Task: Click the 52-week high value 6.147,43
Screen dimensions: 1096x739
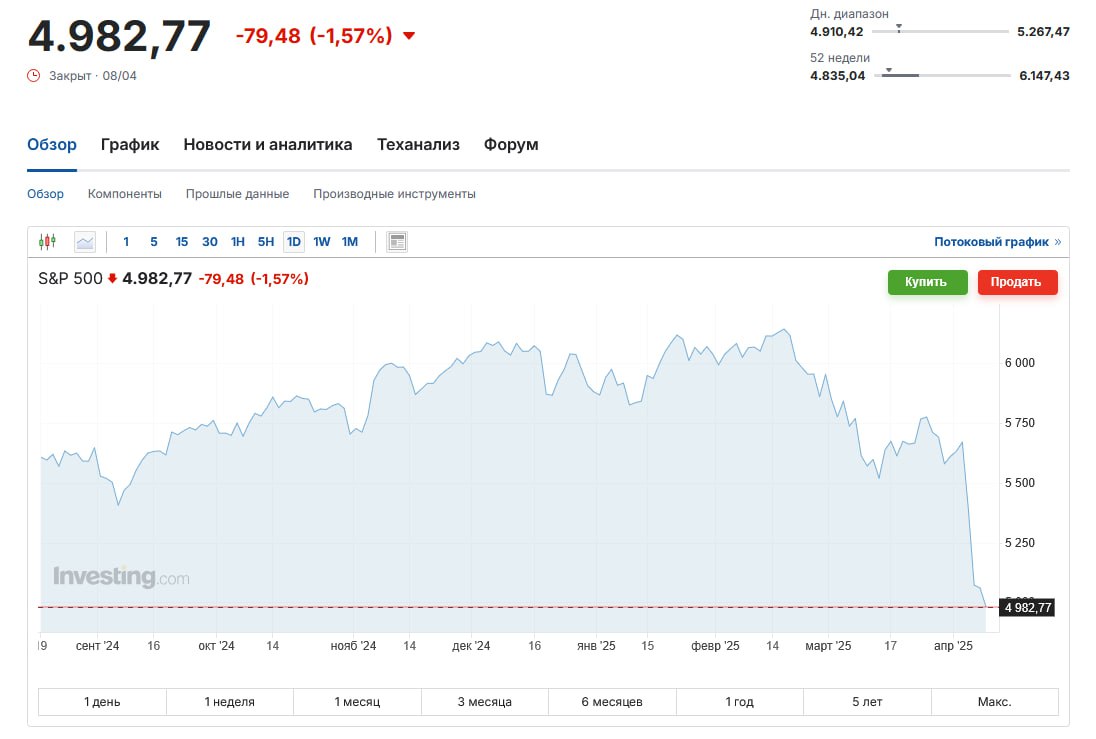Action: (x=1044, y=76)
